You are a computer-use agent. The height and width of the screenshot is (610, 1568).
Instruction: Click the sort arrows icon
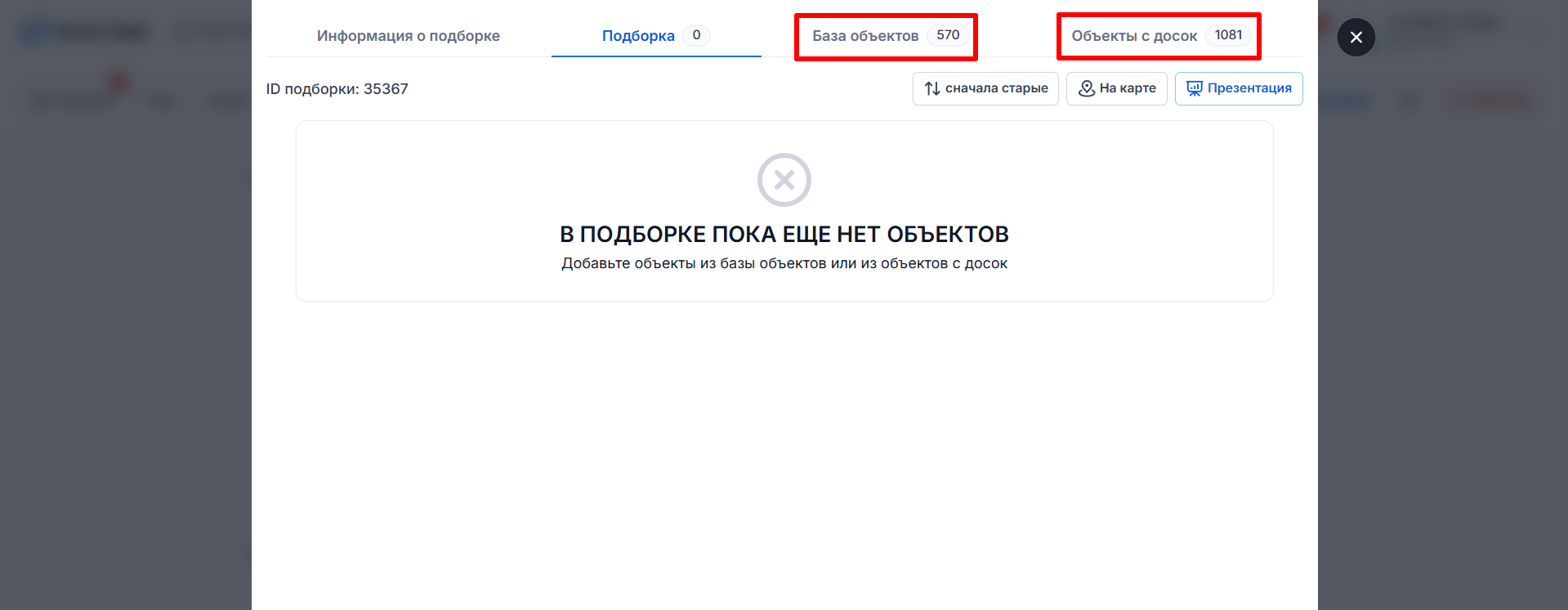pyautogui.click(x=931, y=88)
